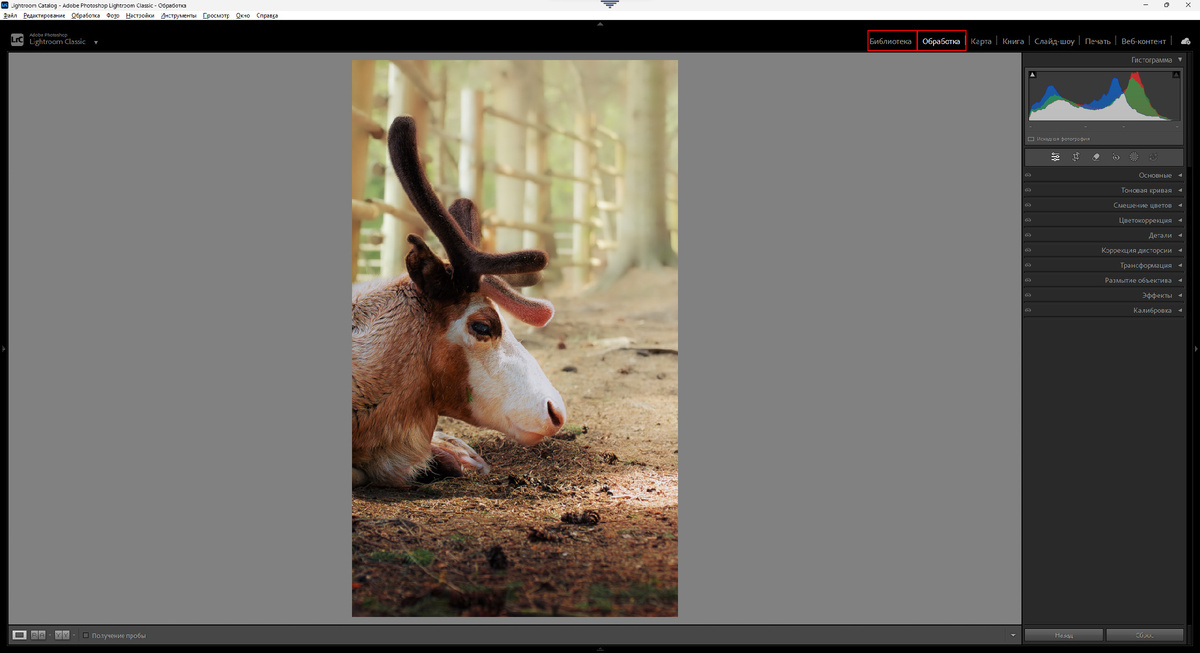Viewport: 1200px width, 653px height.
Task: Open the Фото menu
Action: coord(113,16)
